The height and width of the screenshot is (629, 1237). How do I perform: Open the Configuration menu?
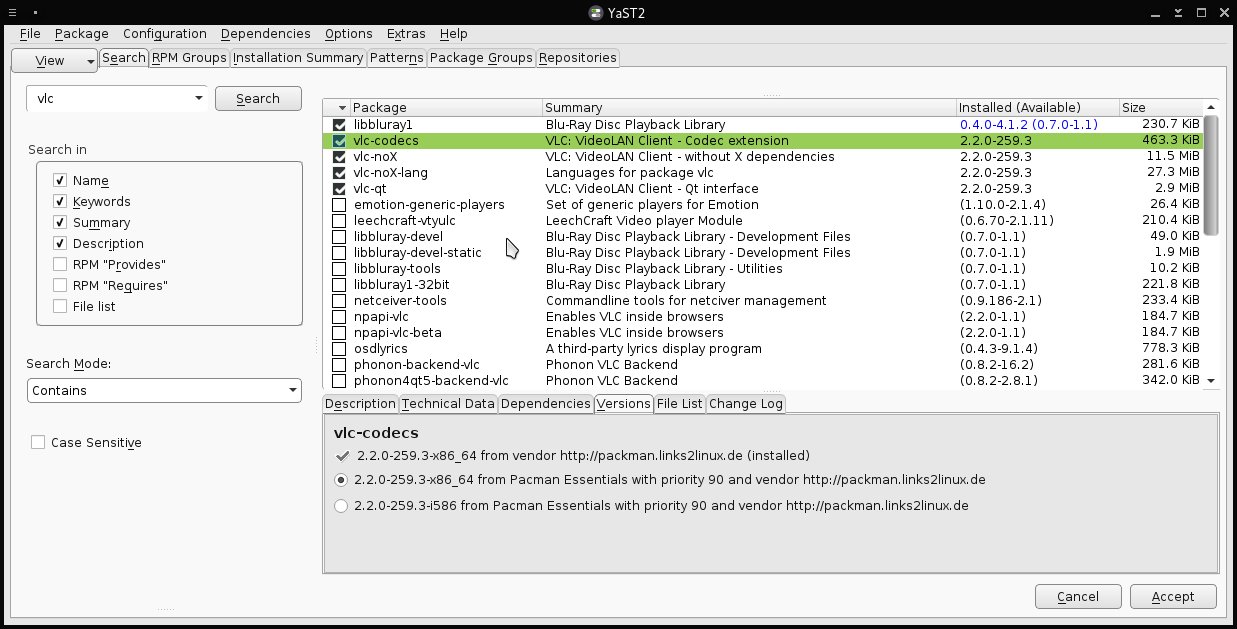165,33
